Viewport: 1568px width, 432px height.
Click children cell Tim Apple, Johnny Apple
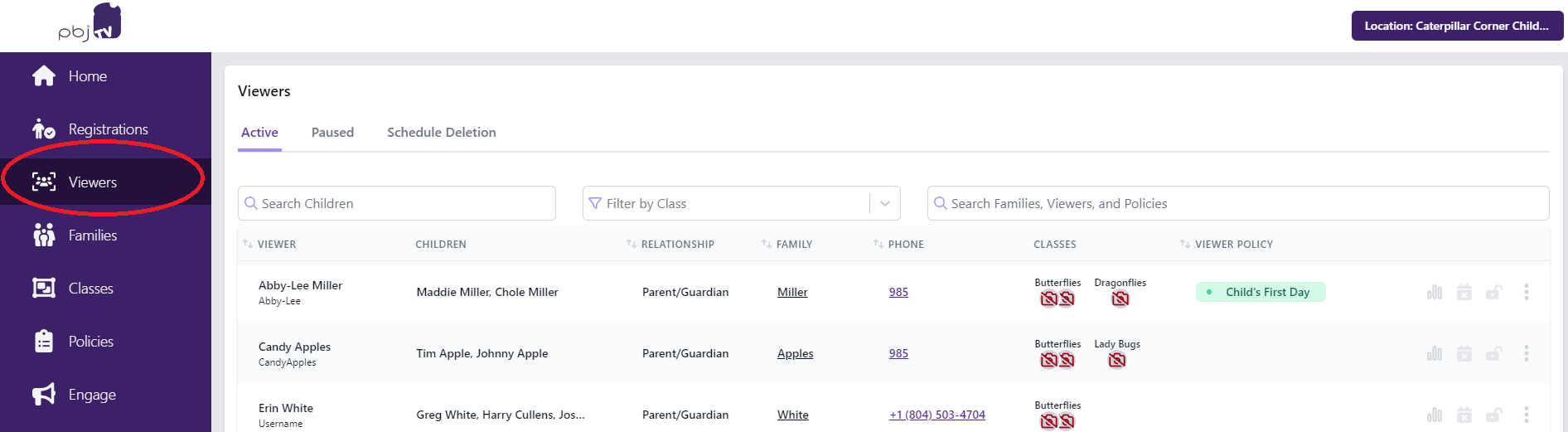tap(482, 353)
